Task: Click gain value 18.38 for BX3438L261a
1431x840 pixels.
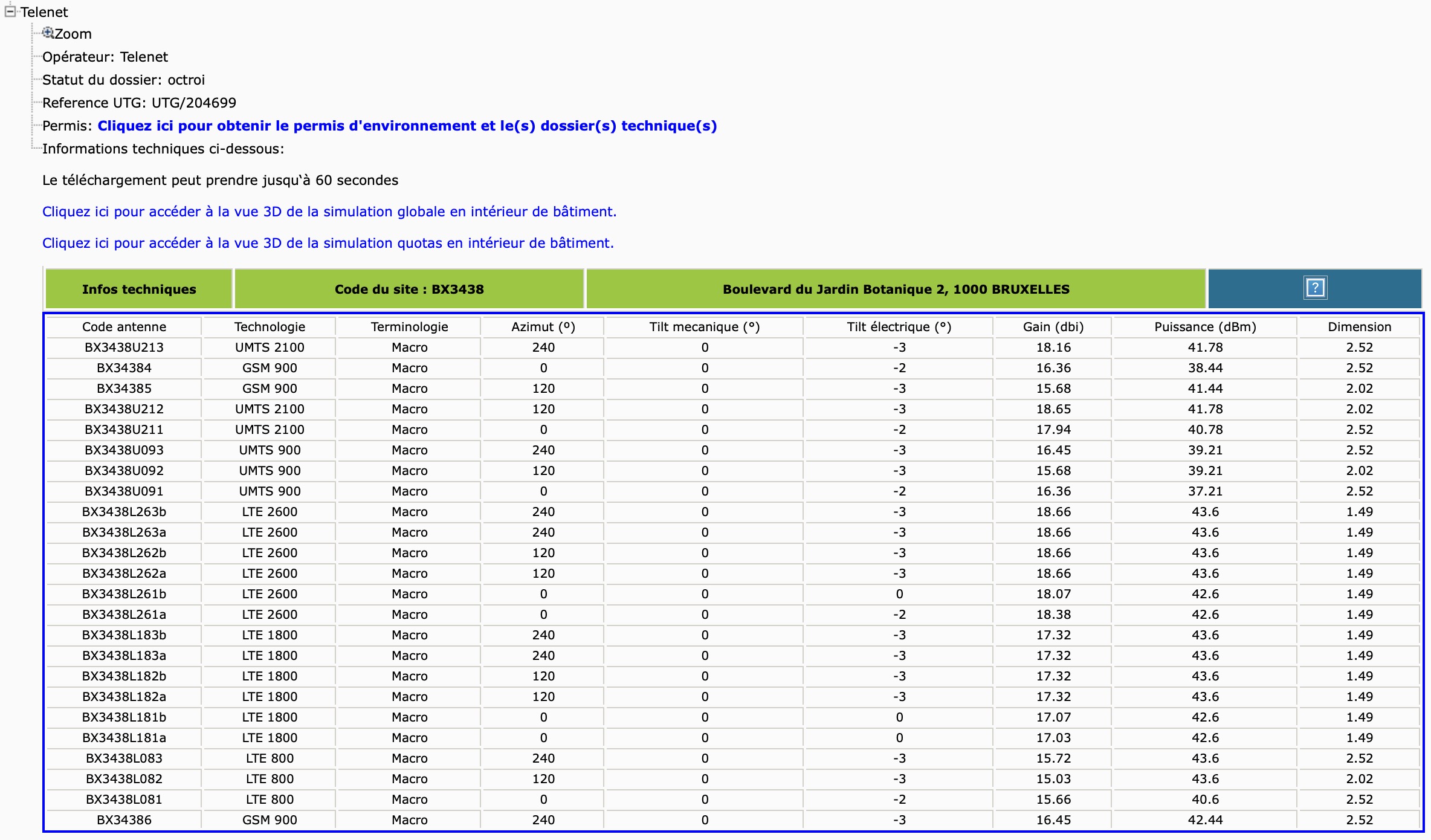Action: click(x=1053, y=615)
